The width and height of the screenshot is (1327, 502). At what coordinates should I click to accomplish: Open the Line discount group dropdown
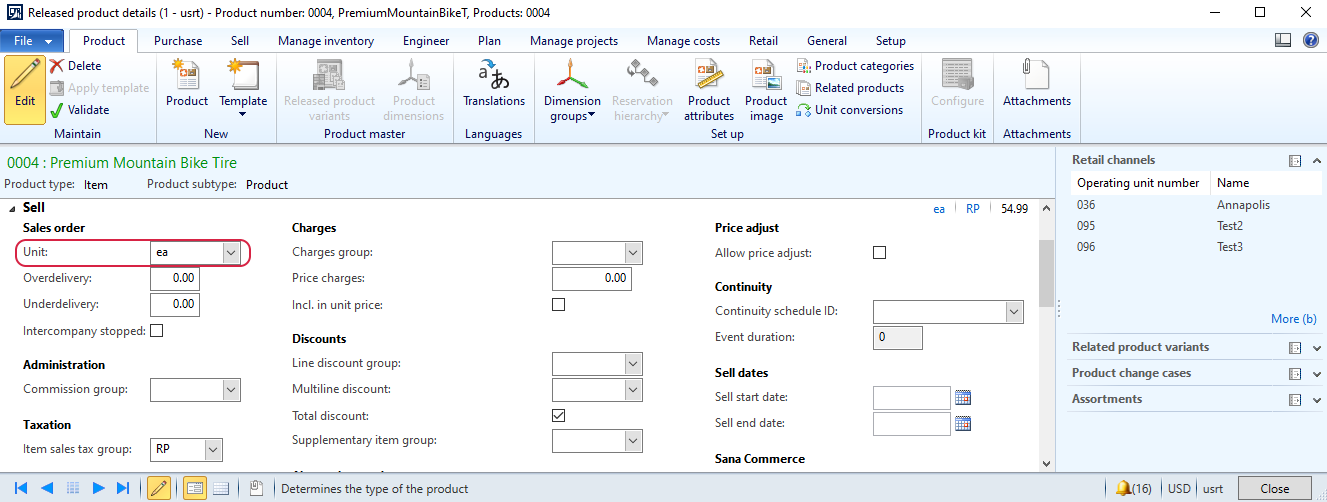(x=633, y=363)
